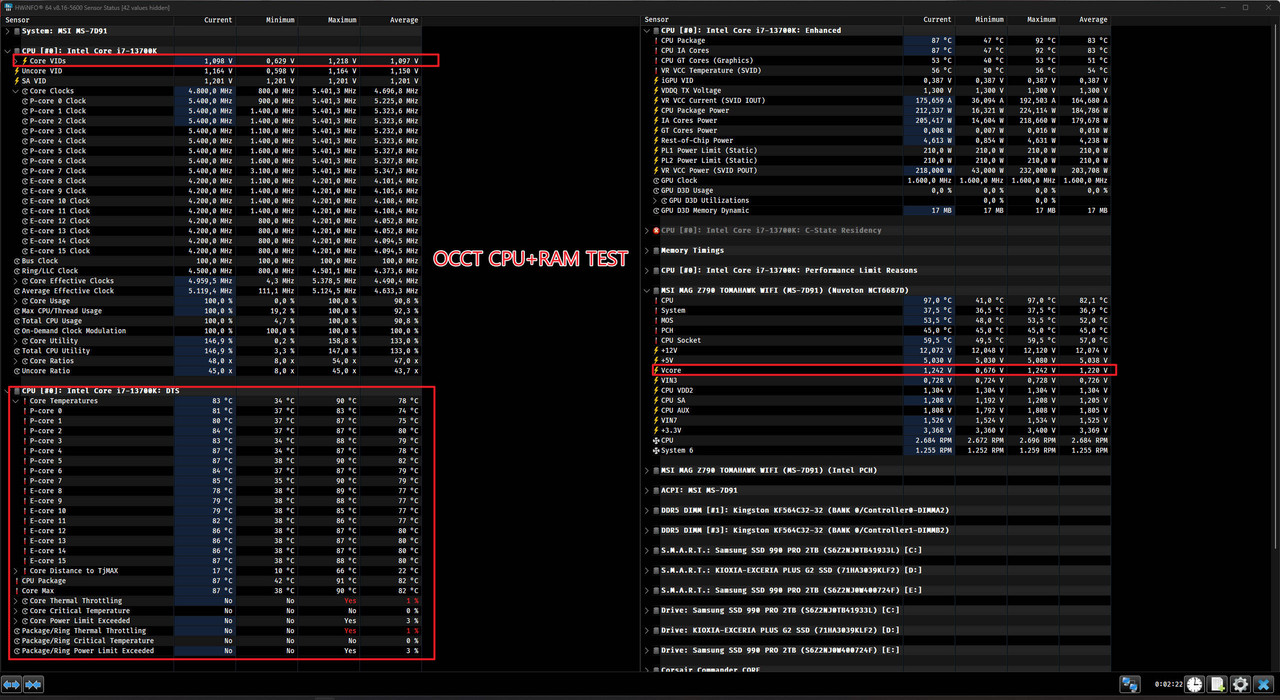The image size is (1280, 700).
Task: Select the P-core 0 Clock row
Action: pos(220,101)
